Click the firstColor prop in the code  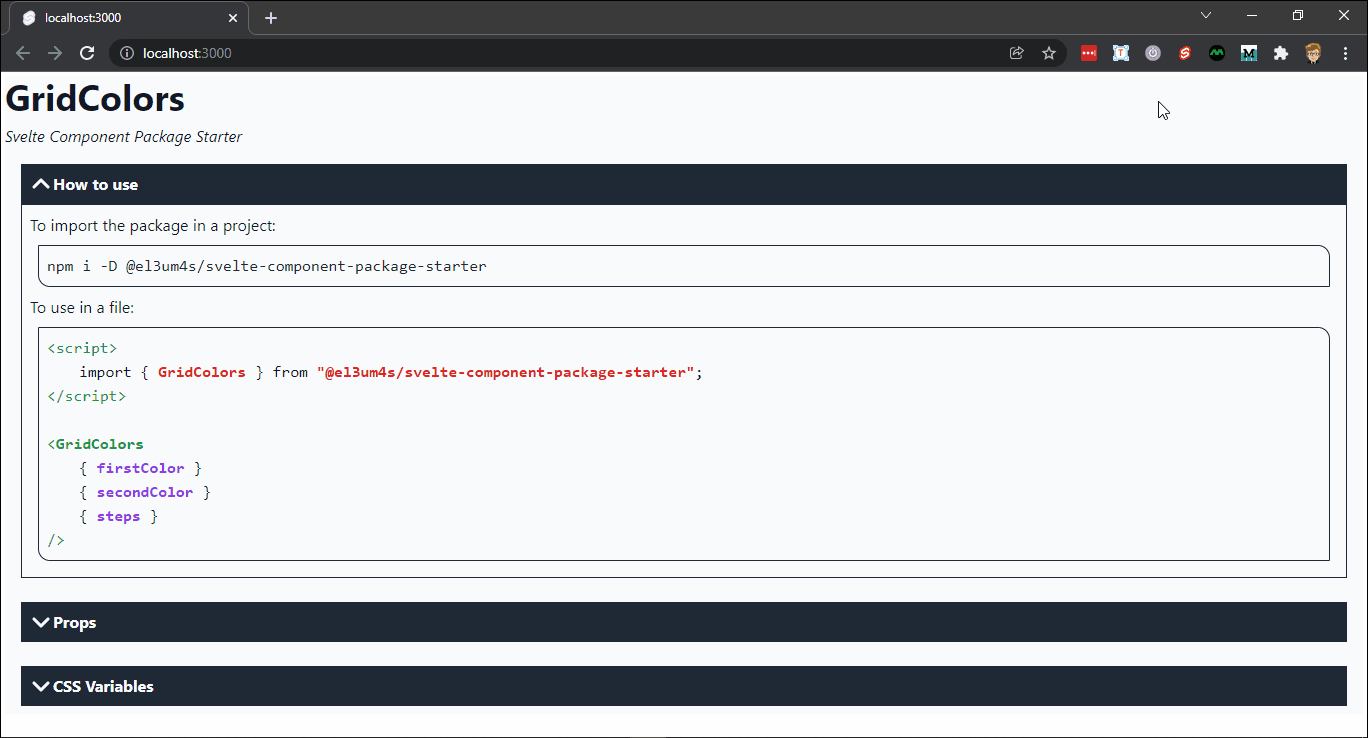click(x=140, y=468)
